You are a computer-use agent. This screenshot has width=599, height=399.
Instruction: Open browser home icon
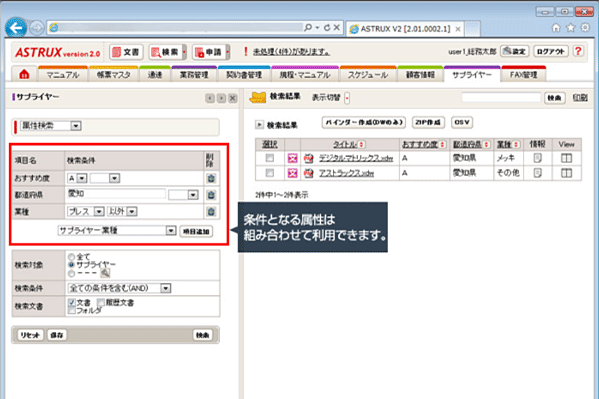(x=556, y=28)
